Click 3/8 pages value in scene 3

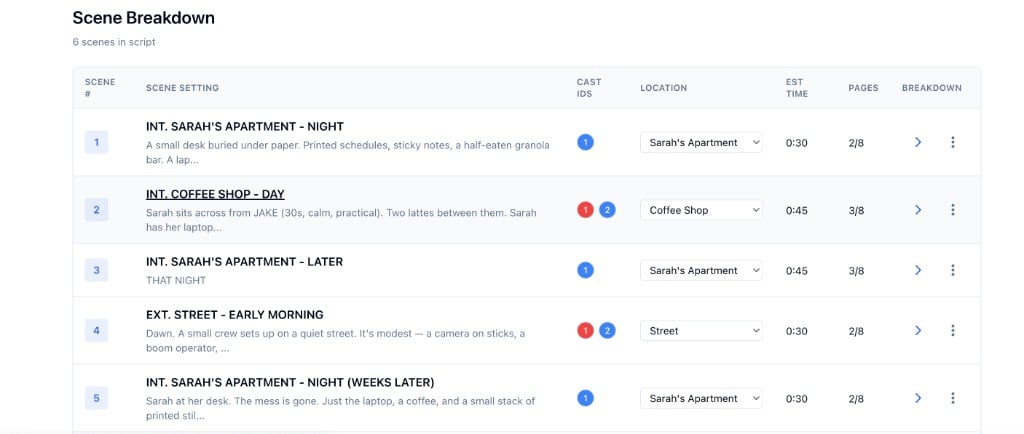pos(856,271)
